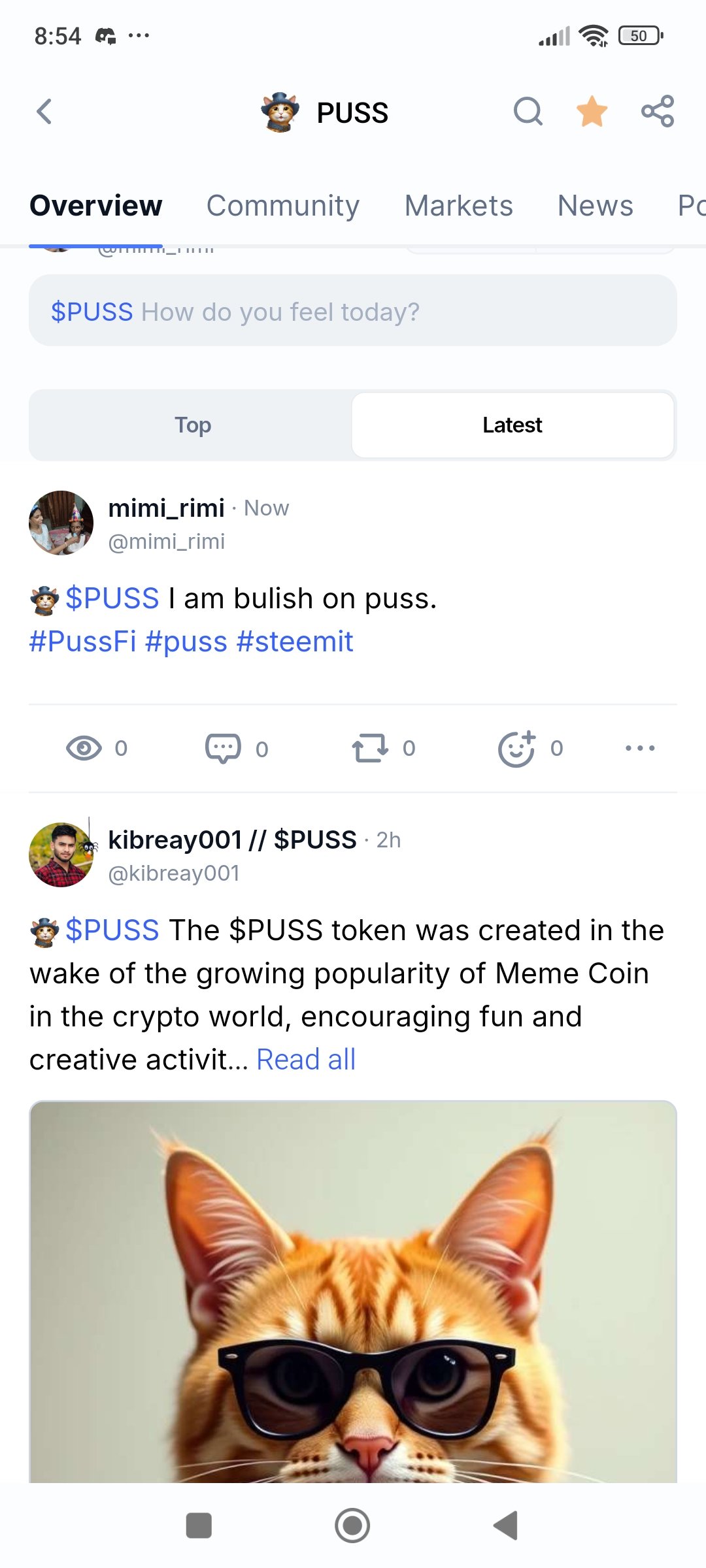Tap the #steemit hashtag link
Viewport: 706px width, 1568px height.
click(295, 642)
